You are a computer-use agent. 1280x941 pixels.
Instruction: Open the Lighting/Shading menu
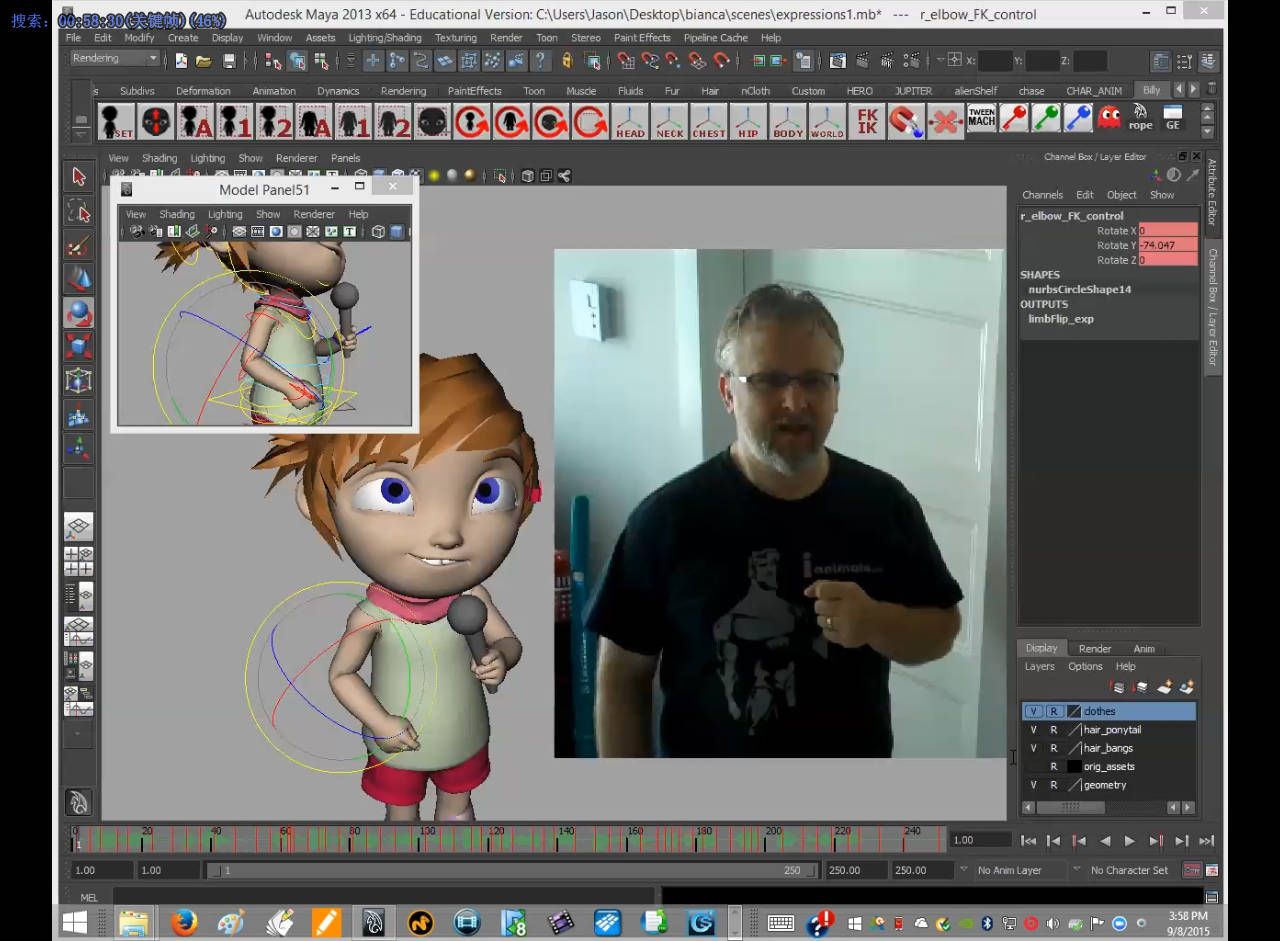(x=385, y=38)
